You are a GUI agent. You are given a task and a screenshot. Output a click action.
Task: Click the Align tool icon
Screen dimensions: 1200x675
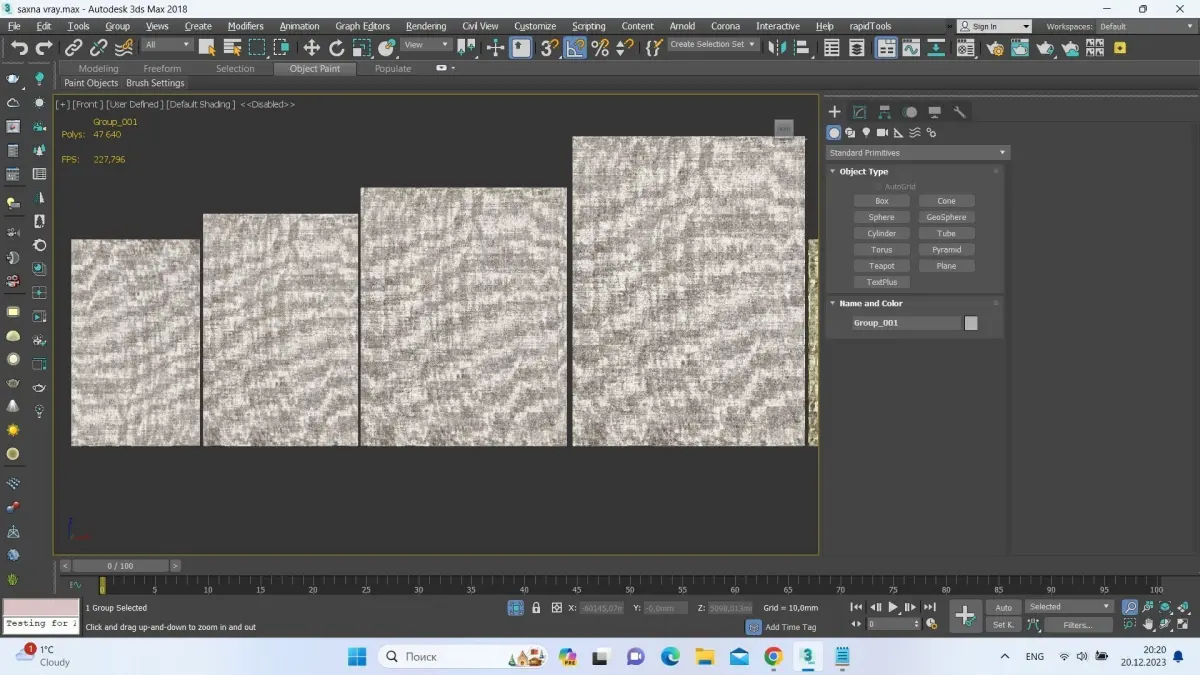tap(803, 47)
